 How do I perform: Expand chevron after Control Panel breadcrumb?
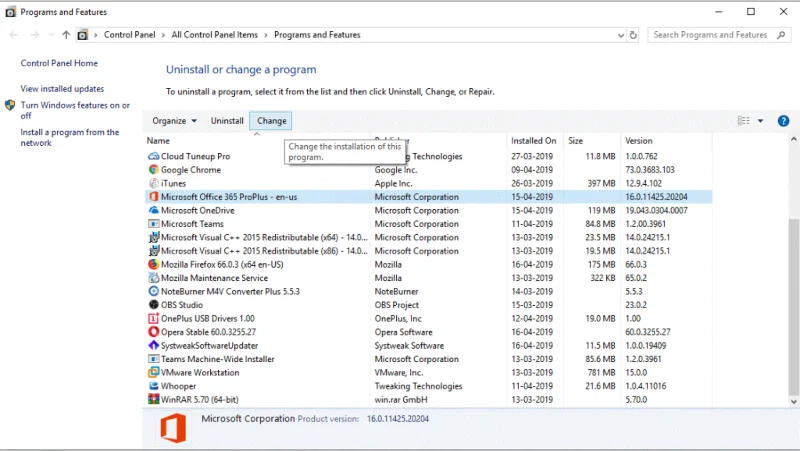click(x=163, y=35)
